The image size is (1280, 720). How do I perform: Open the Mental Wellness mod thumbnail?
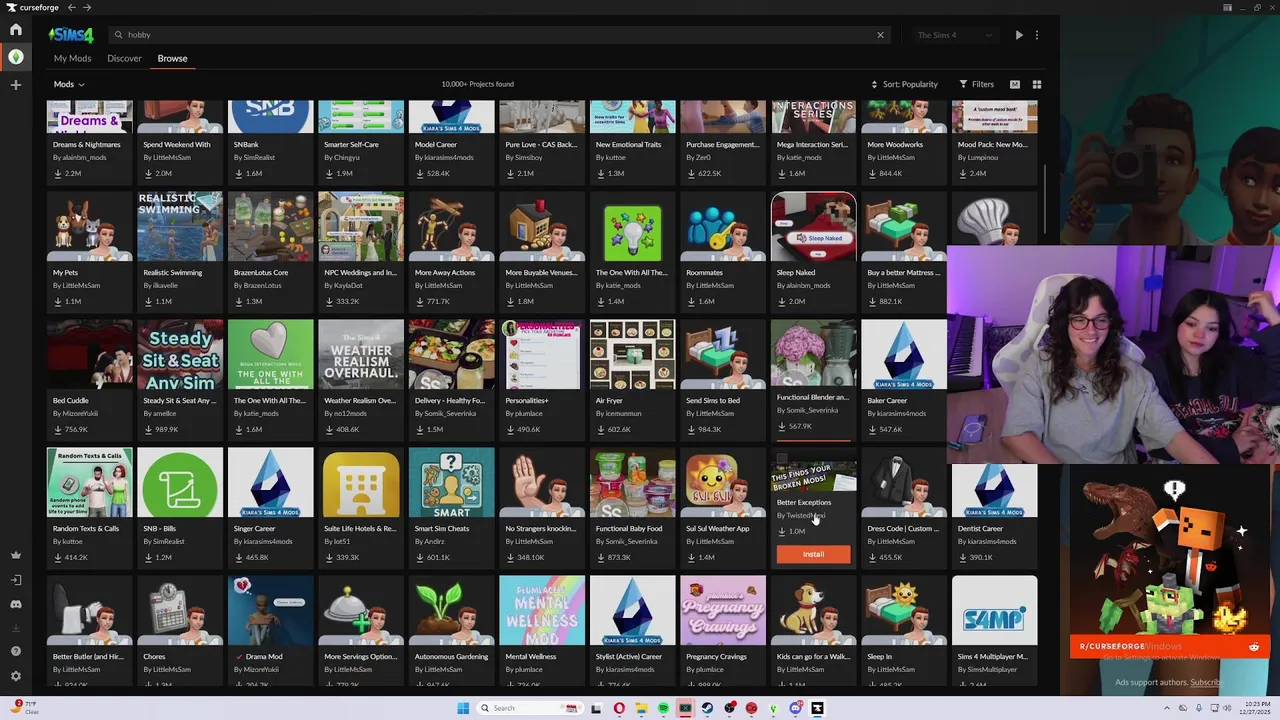pyautogui.click(x=542, y=611)
